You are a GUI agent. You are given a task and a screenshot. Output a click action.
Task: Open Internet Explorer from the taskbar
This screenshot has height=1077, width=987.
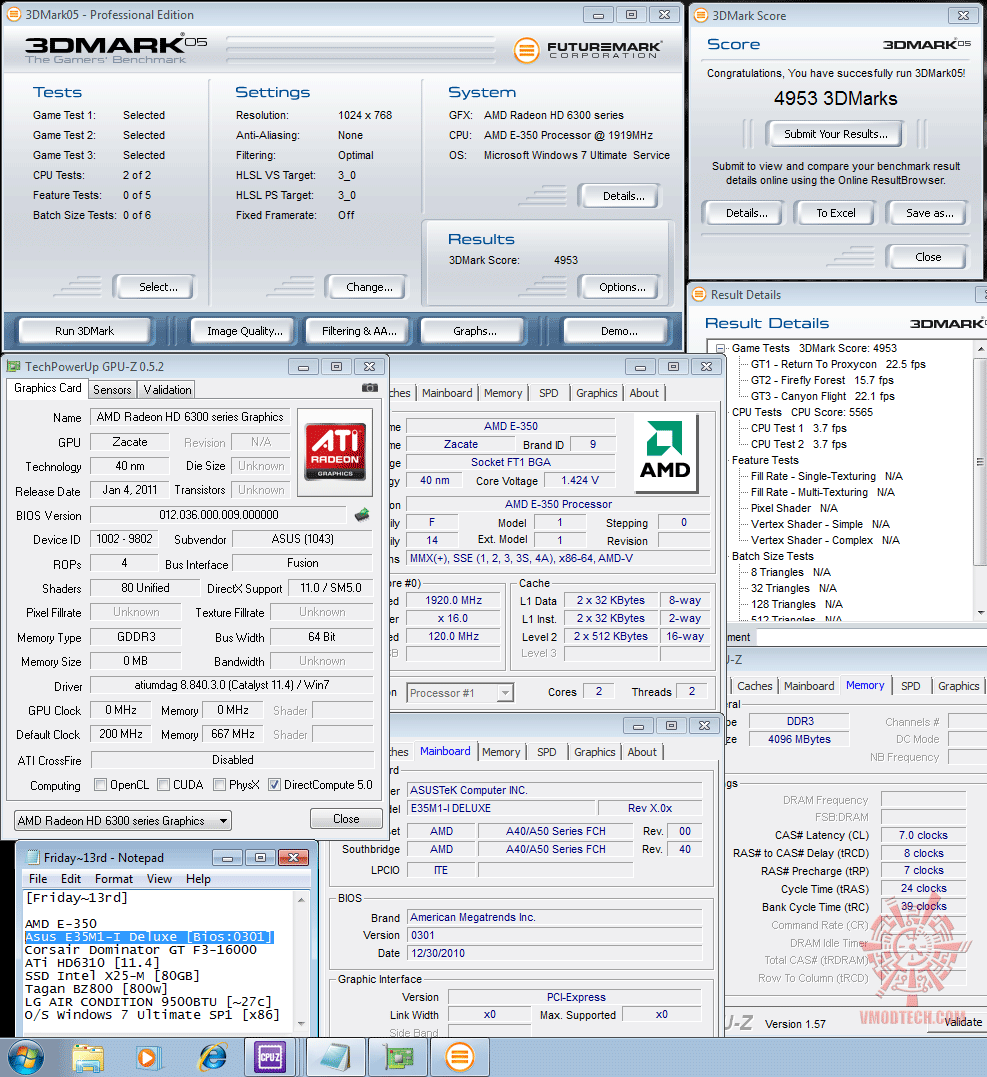[213, 1058]
